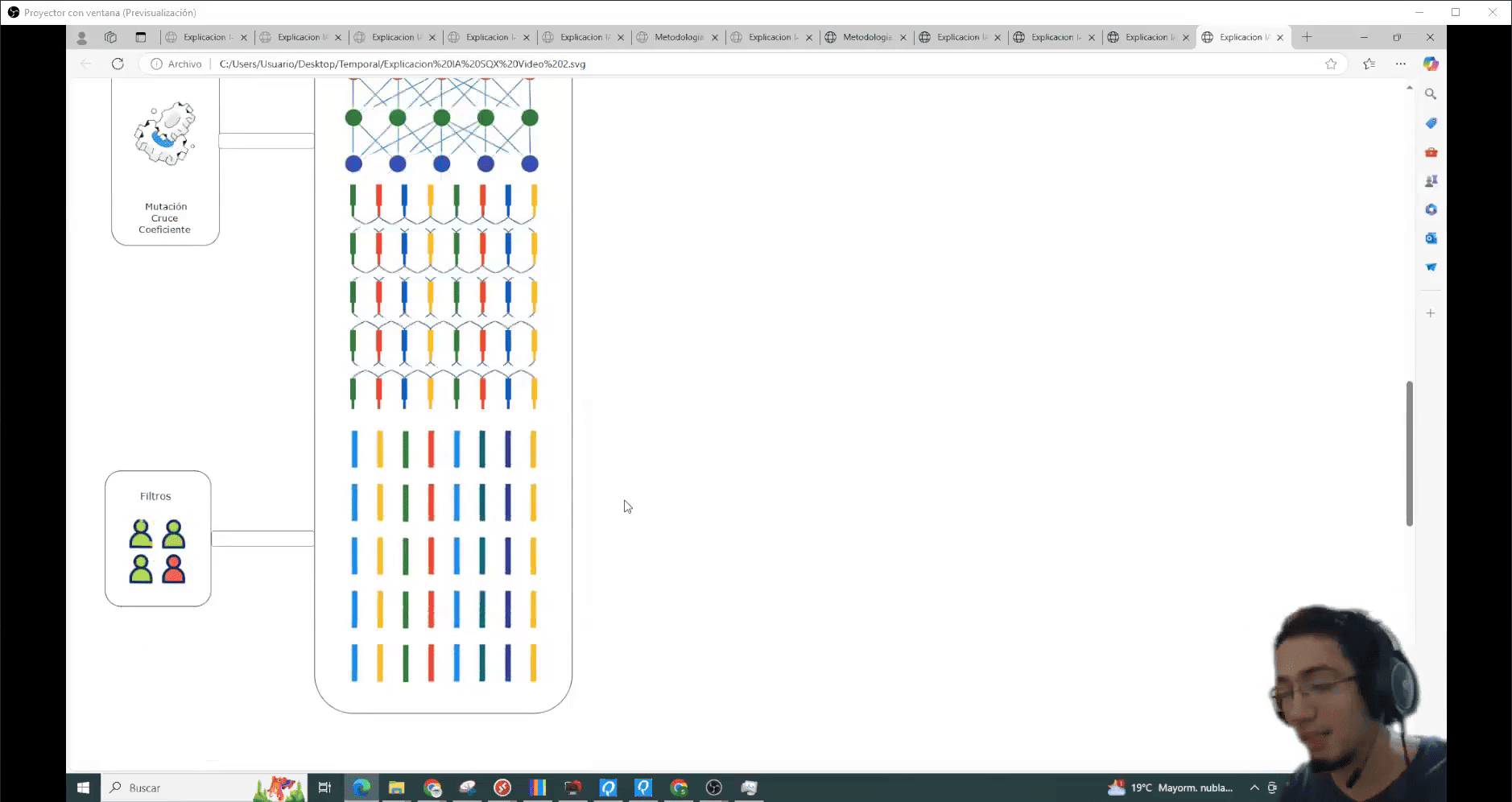The height and width of the screenshot is (802, 1512).
Task: Minimize the Edge browser window
Action: coord(1364,37)
